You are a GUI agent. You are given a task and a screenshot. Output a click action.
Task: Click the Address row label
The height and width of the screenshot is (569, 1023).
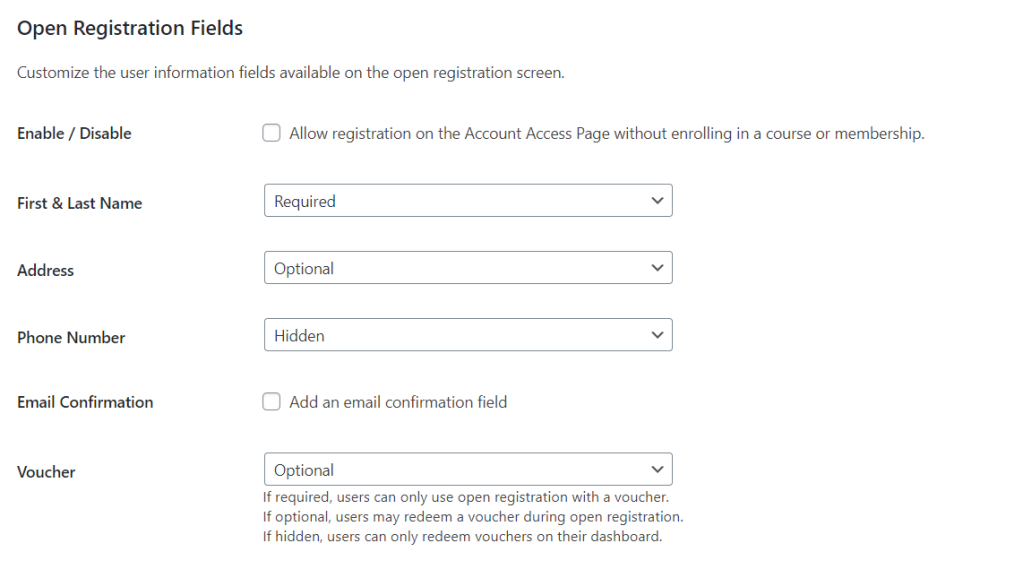(46, 270)
